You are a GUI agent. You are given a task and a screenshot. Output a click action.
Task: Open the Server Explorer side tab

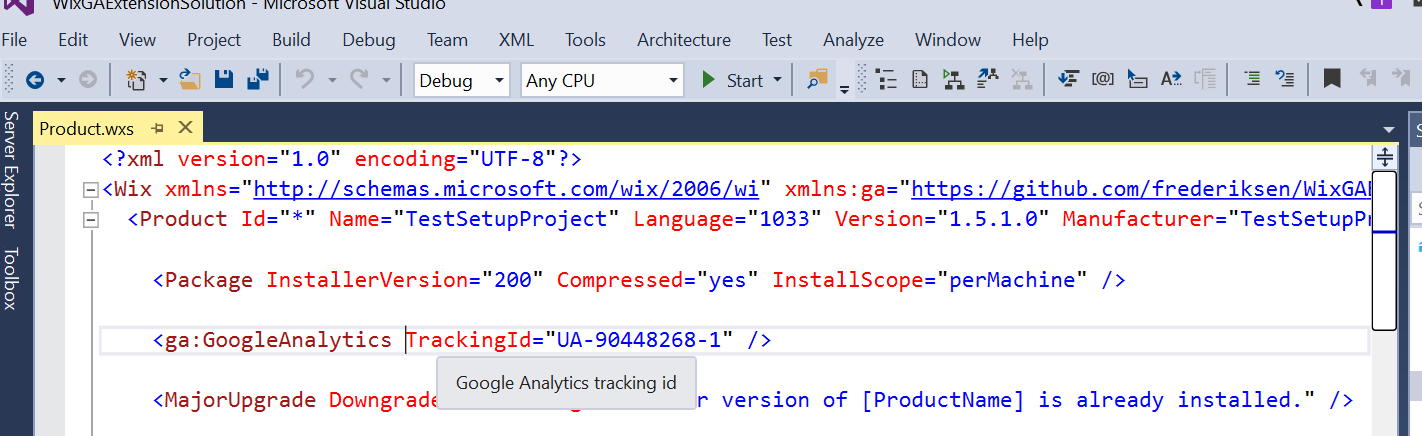[11, 172]
